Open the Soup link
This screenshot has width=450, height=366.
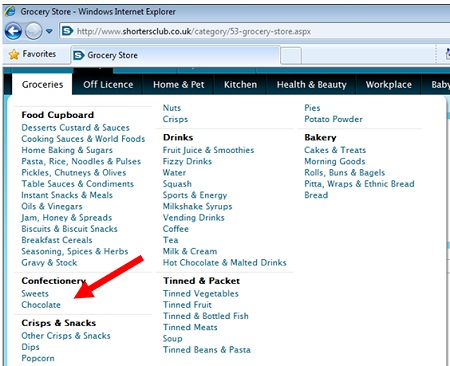pos(173,339)
